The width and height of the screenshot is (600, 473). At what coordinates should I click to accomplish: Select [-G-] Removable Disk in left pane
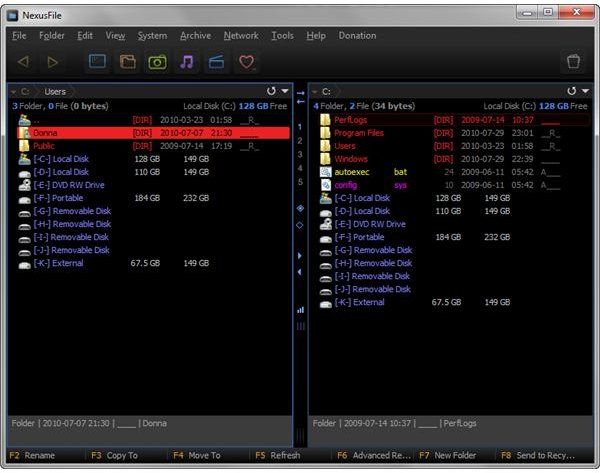click(x=153, y=211)
